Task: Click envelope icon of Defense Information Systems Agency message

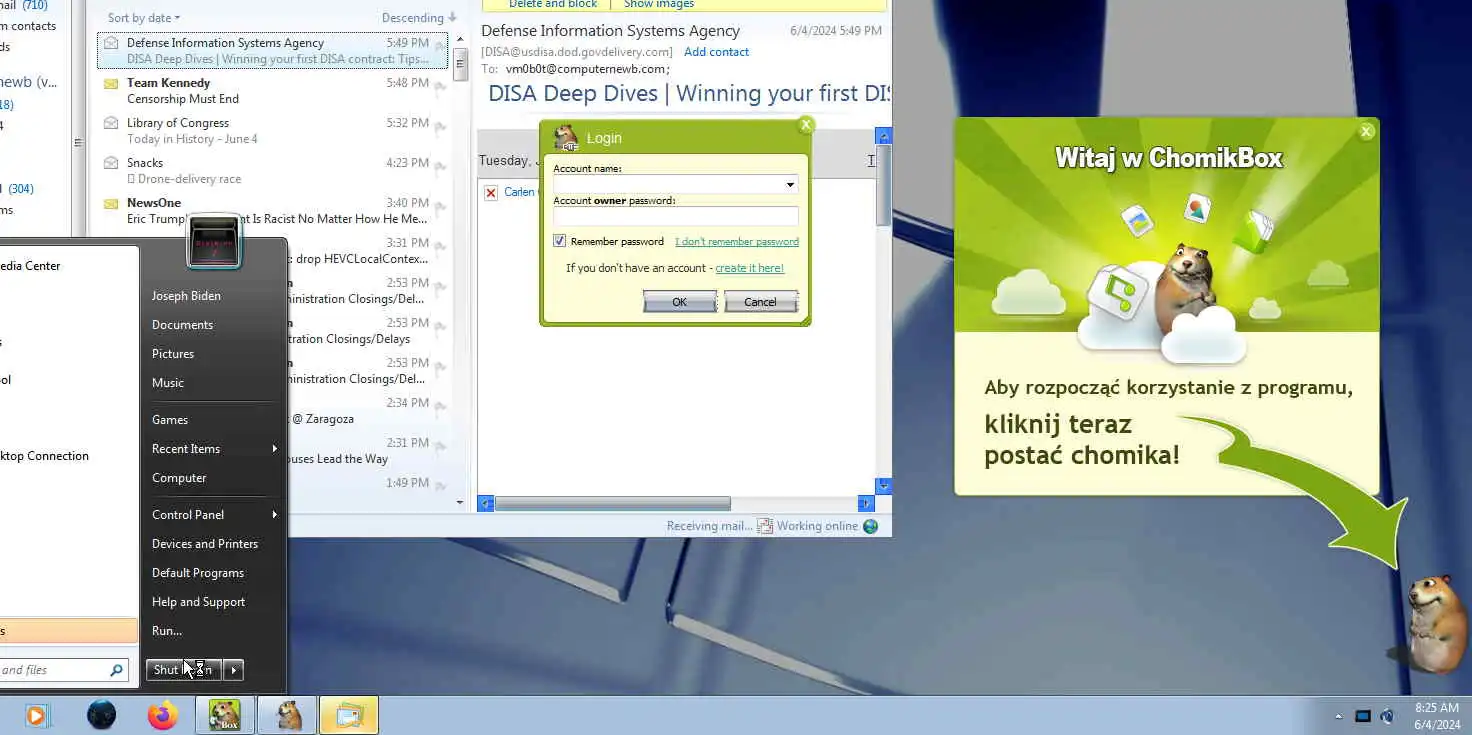Action: pos(111,43)
